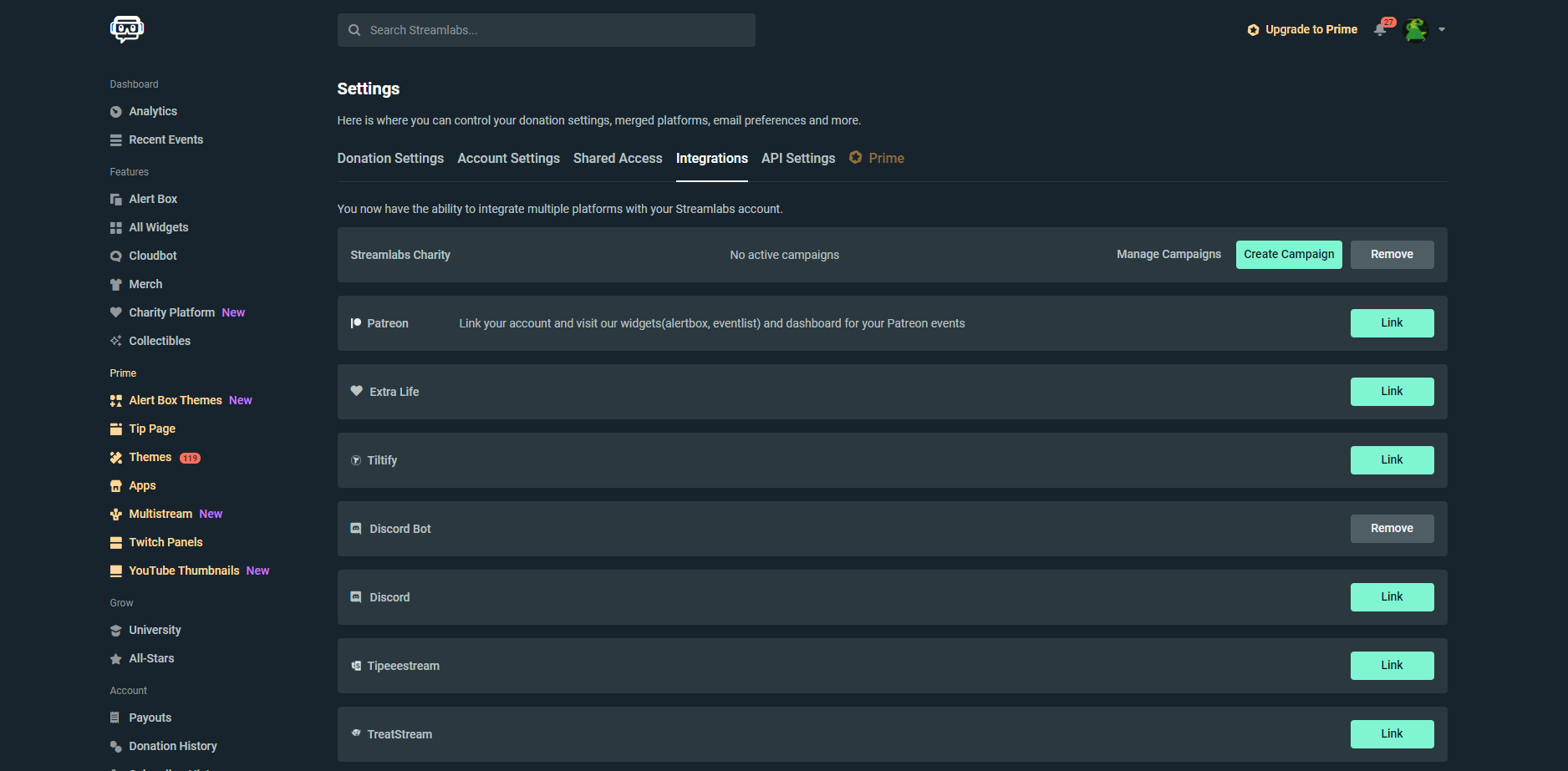Click the notification count badge
Screen dimensions: 1568x771
click(1388, 23)
